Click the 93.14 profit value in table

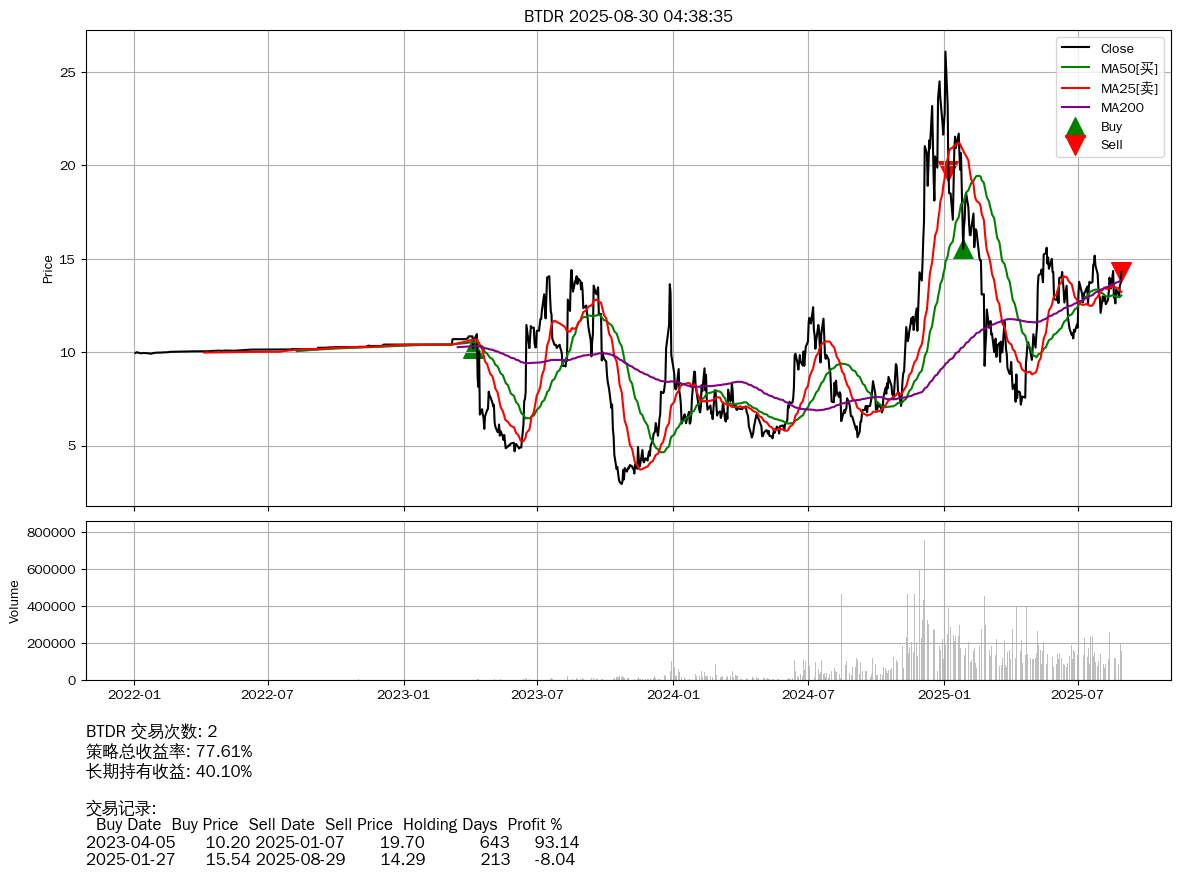[x=556, y=842]
